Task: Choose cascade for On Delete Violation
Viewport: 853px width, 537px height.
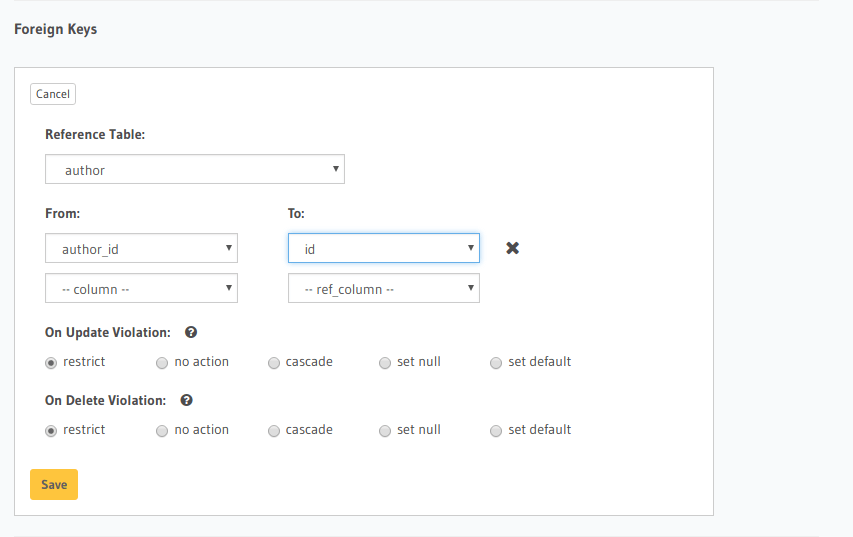Action: (x=274, y=431)
